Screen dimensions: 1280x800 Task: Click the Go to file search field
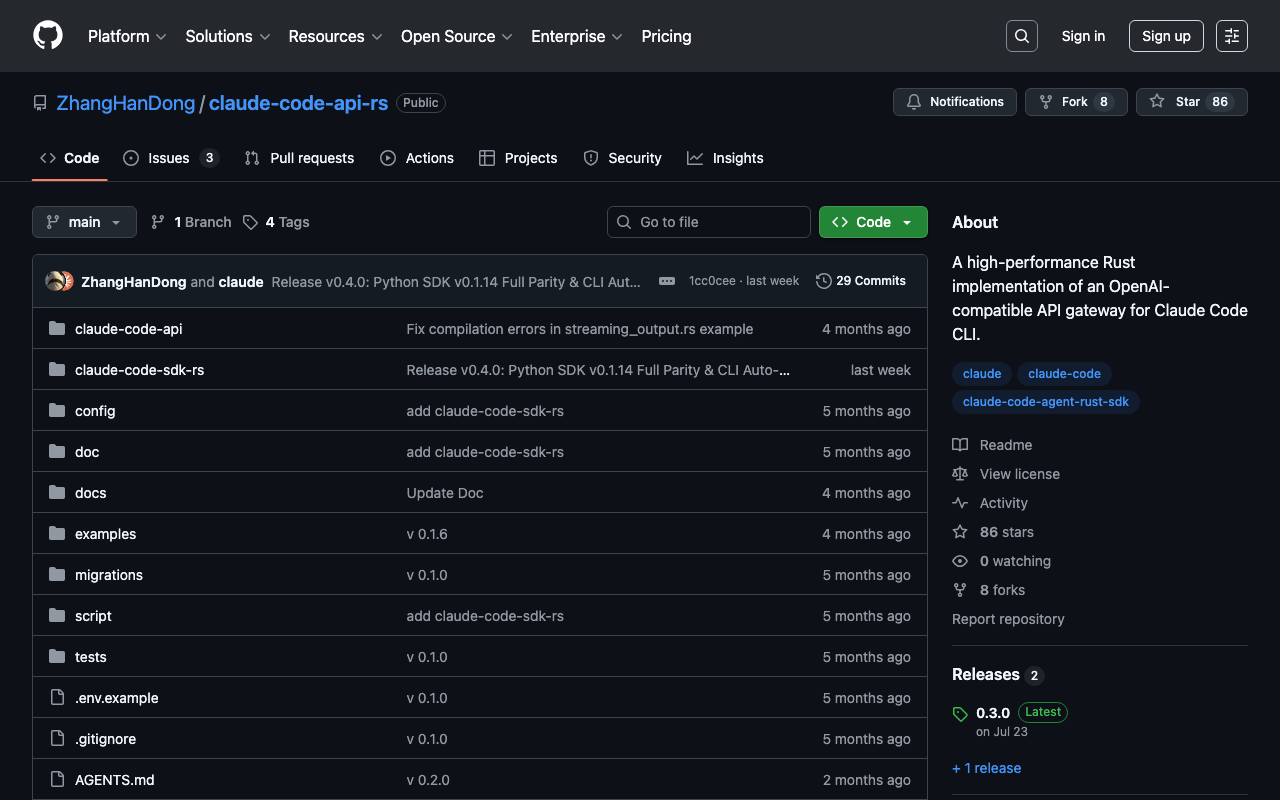coord(708,222)
